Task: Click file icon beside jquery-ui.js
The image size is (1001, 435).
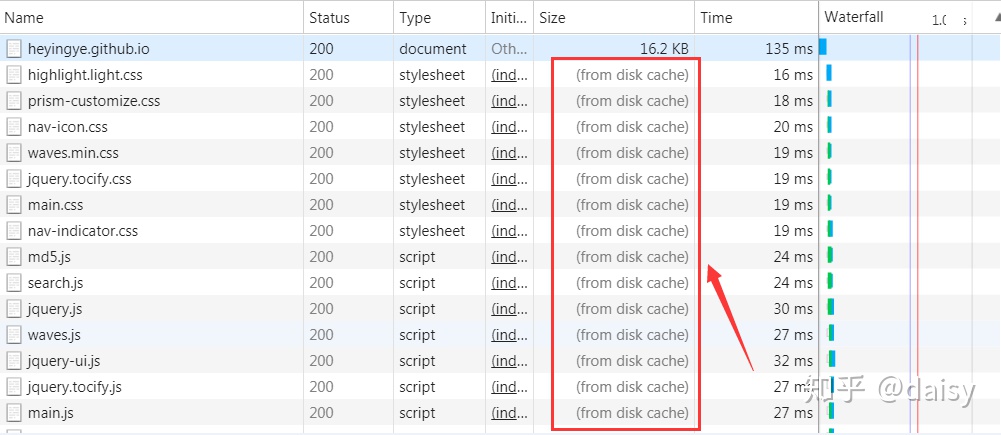Action: tap(14, 361)
